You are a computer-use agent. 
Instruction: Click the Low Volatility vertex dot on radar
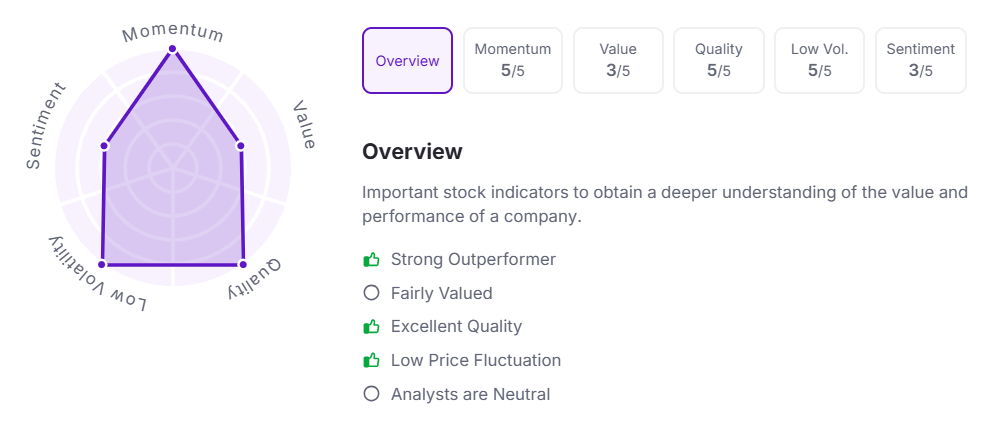[102, 265]
